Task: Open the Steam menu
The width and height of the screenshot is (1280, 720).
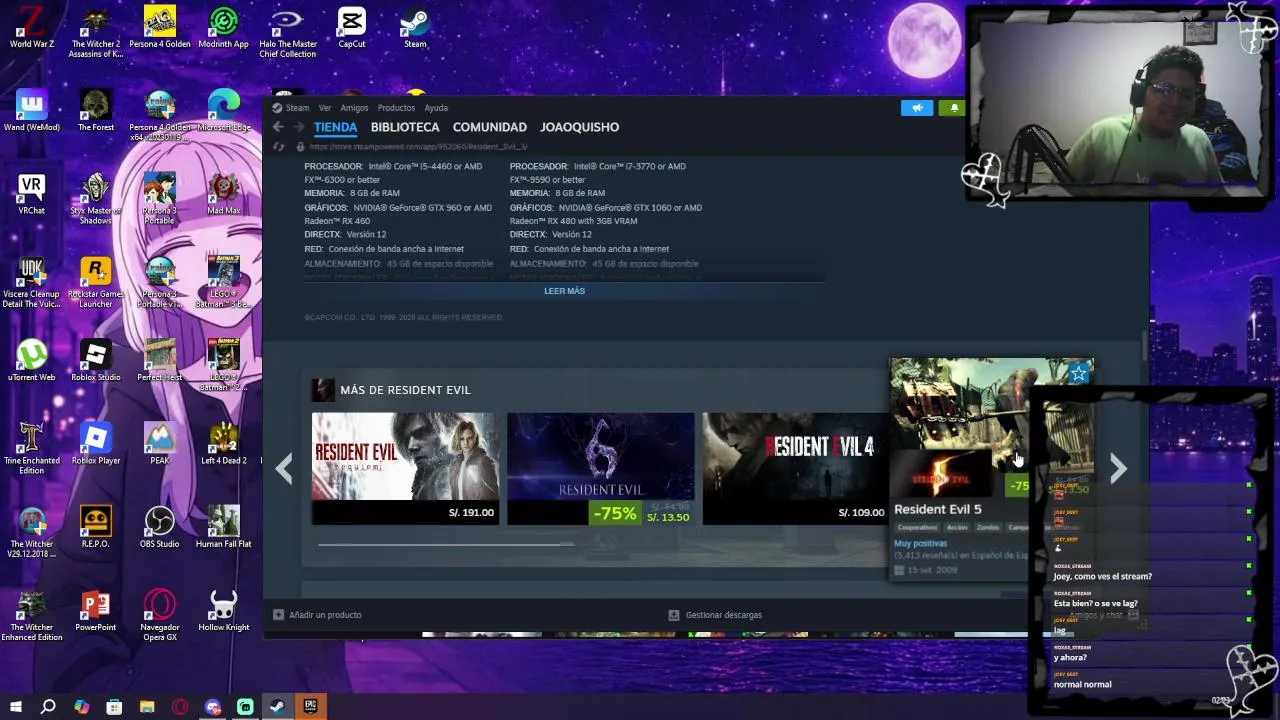Action: tap(297, 108)
